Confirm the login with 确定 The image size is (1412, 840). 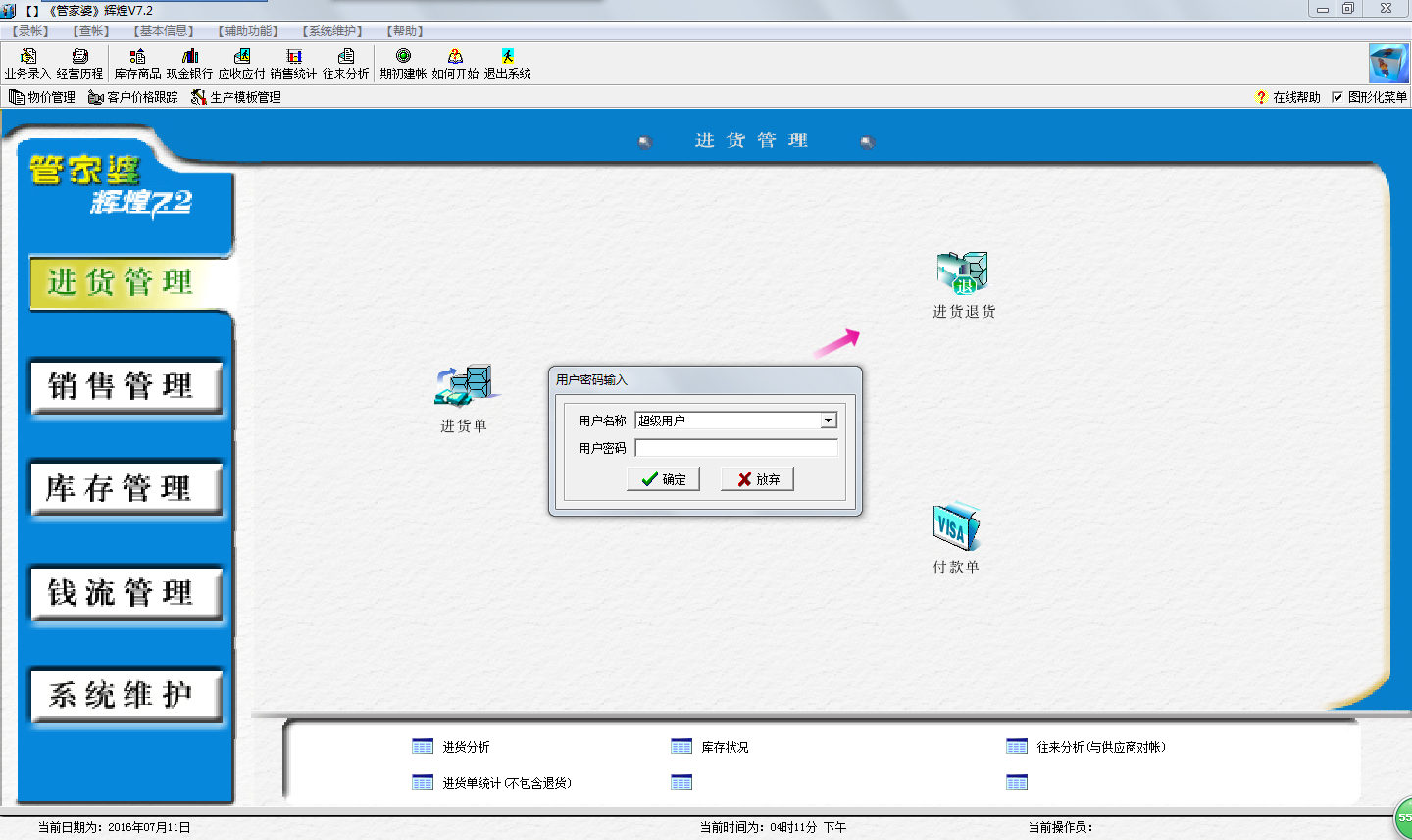coord(663,479)
